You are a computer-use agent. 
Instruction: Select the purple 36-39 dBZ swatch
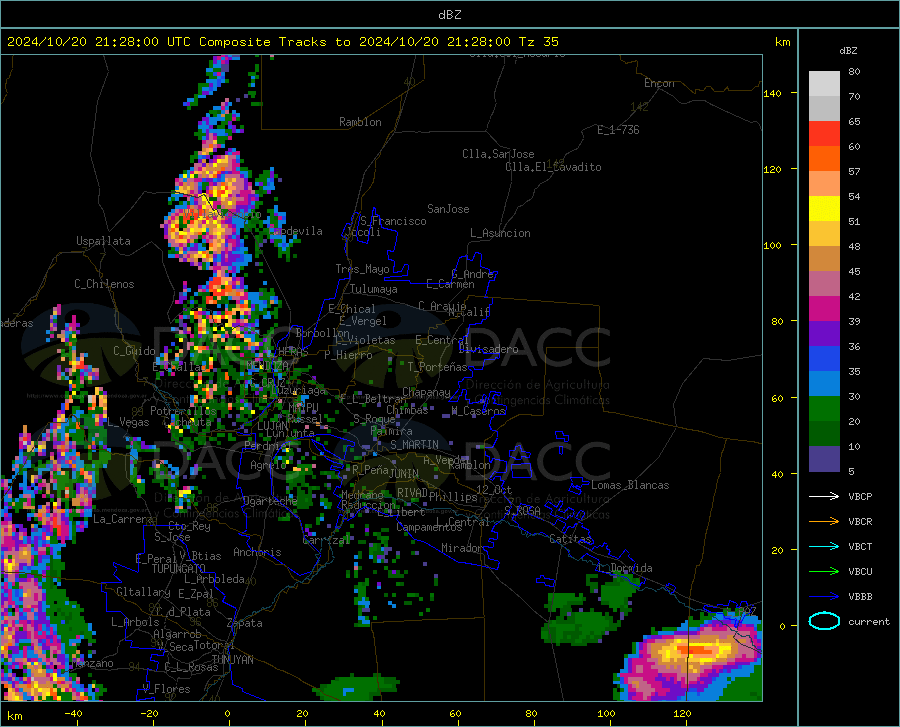[x=824, y=334]
